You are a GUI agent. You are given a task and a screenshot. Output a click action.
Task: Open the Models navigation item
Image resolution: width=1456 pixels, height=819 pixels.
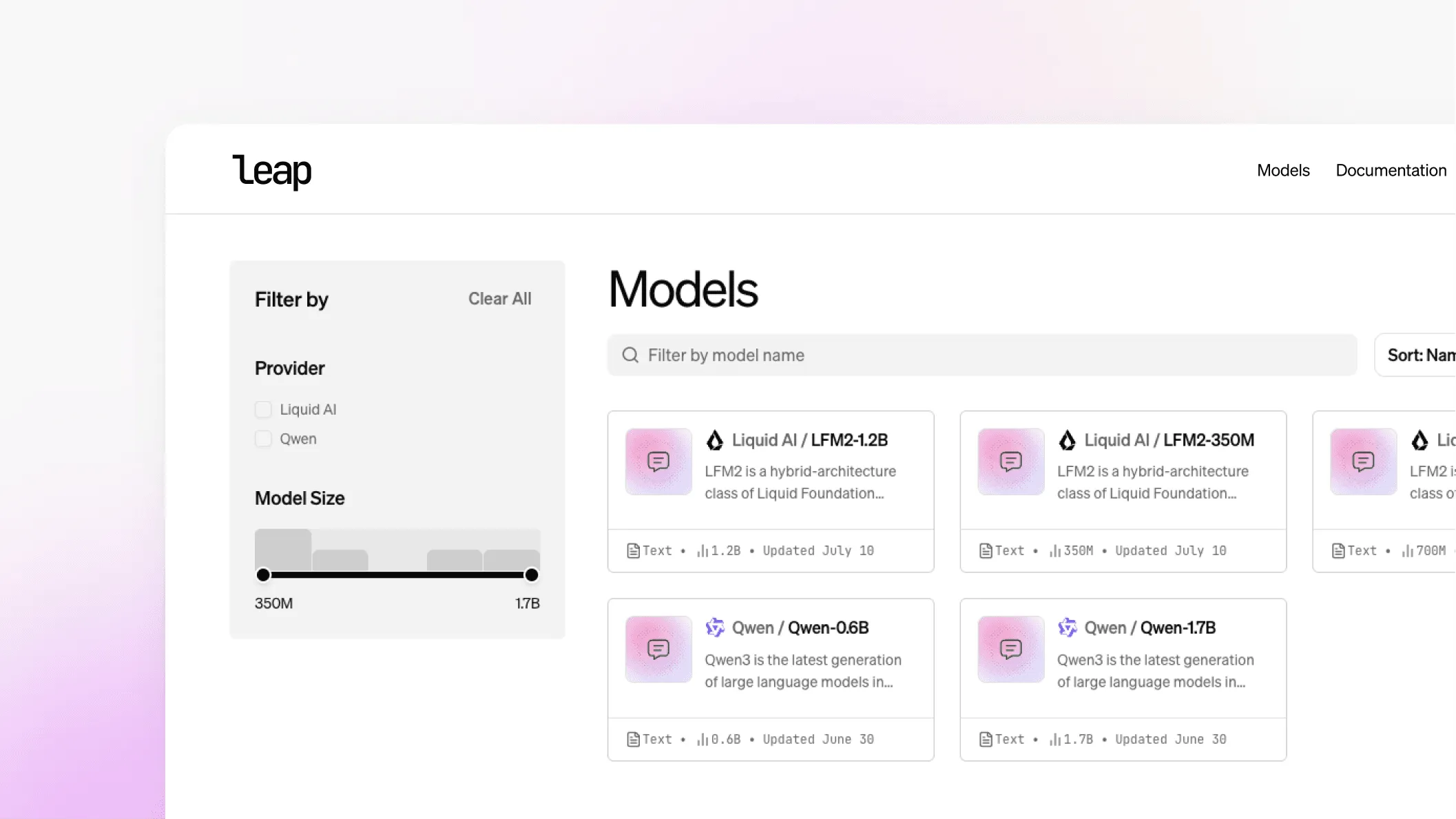coord(1282,170)
